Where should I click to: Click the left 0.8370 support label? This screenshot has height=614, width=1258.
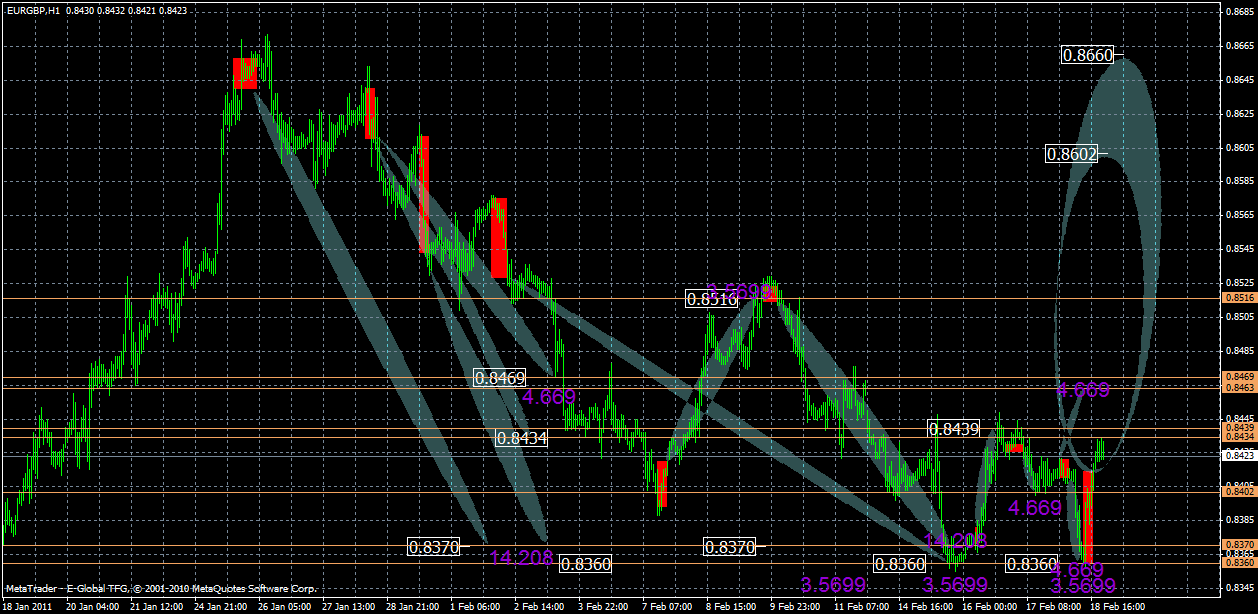(434, 546)
